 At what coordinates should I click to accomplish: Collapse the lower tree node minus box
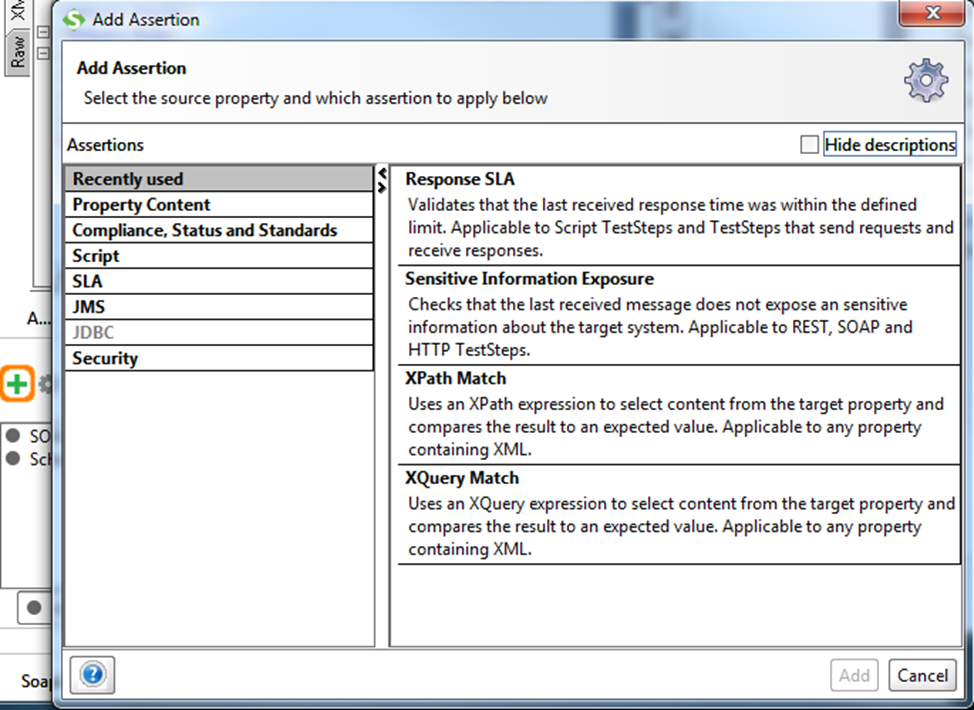[43, 52]
